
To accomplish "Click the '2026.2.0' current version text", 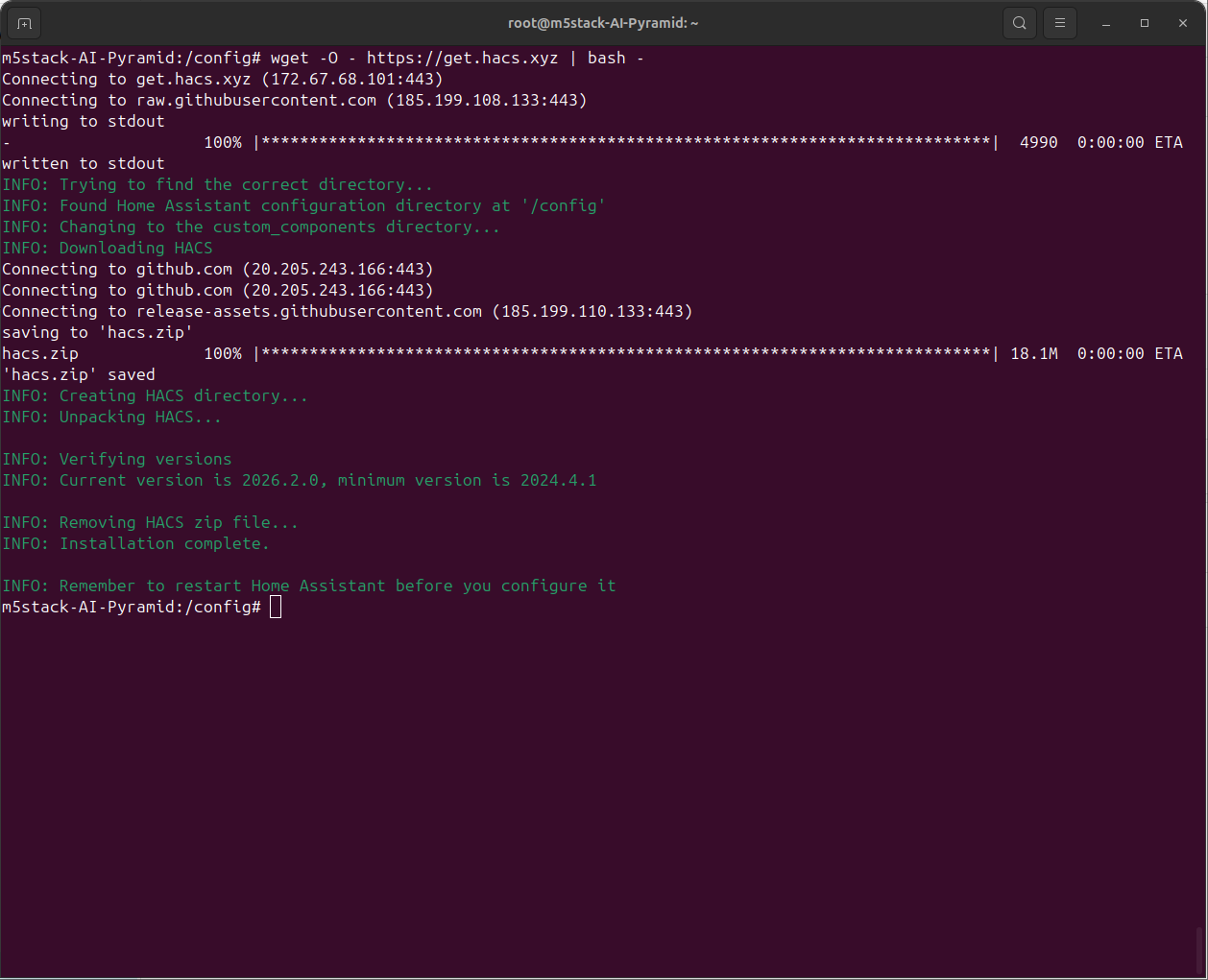I will click(279, 481).
